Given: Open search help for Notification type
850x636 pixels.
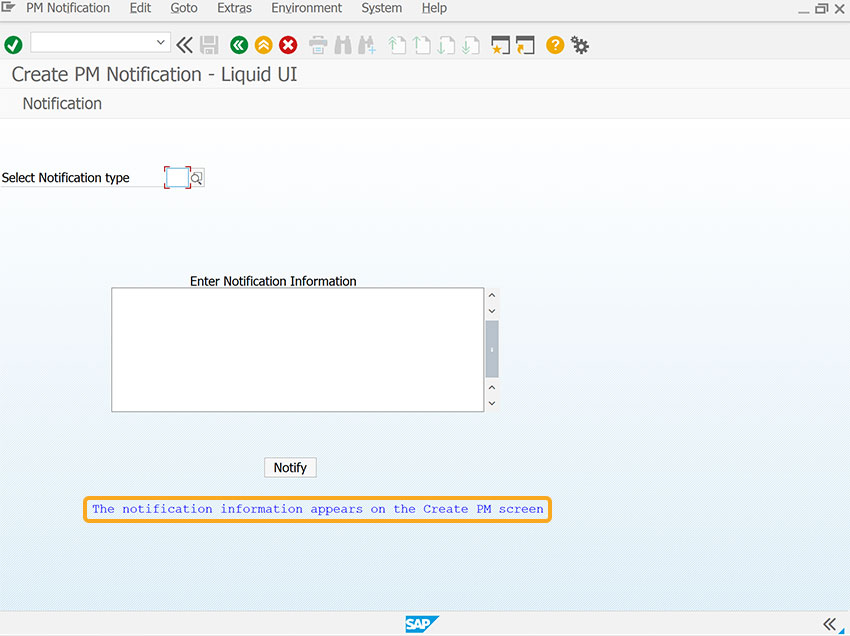Looking at the screenshot, I should tap(197, 178).
